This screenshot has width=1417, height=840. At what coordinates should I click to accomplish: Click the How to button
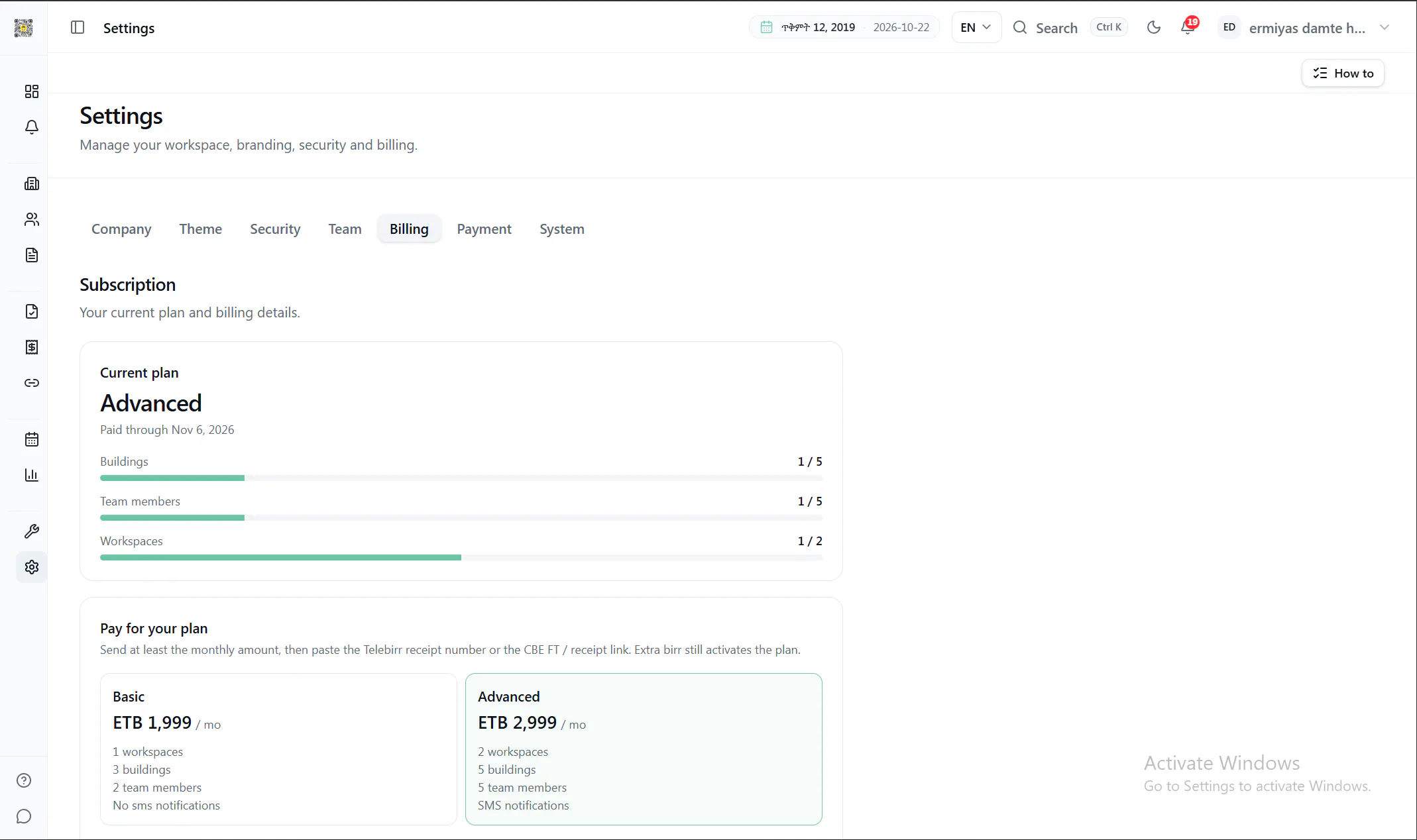tap(1343, 73)
